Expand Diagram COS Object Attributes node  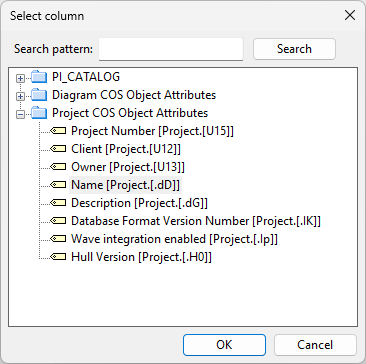pos(21,96)
